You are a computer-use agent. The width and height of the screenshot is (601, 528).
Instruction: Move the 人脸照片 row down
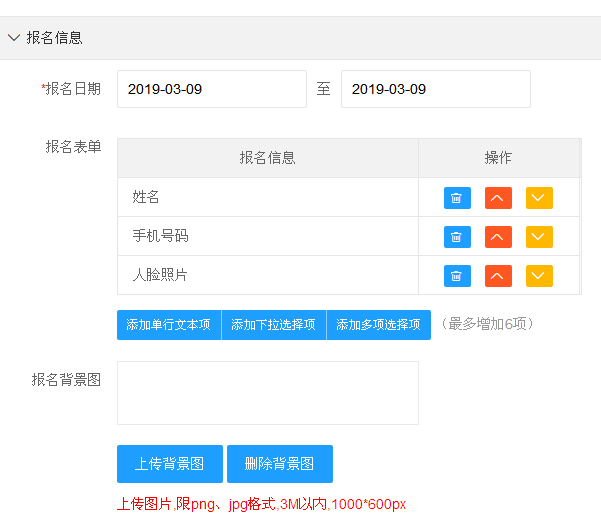[x=539, y=276]
